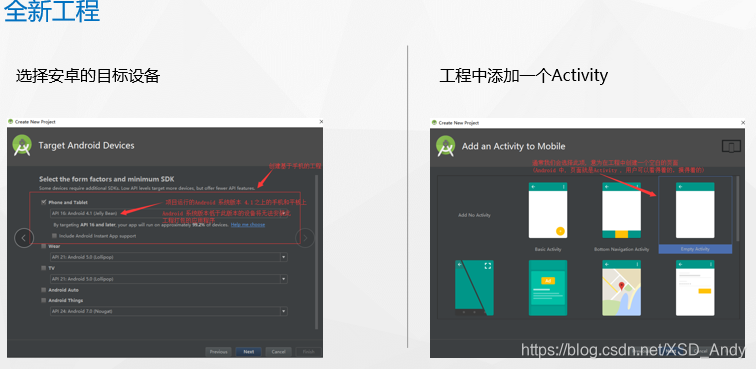Open the Android Things API 24 Nougat dropdown

(169, 311)
